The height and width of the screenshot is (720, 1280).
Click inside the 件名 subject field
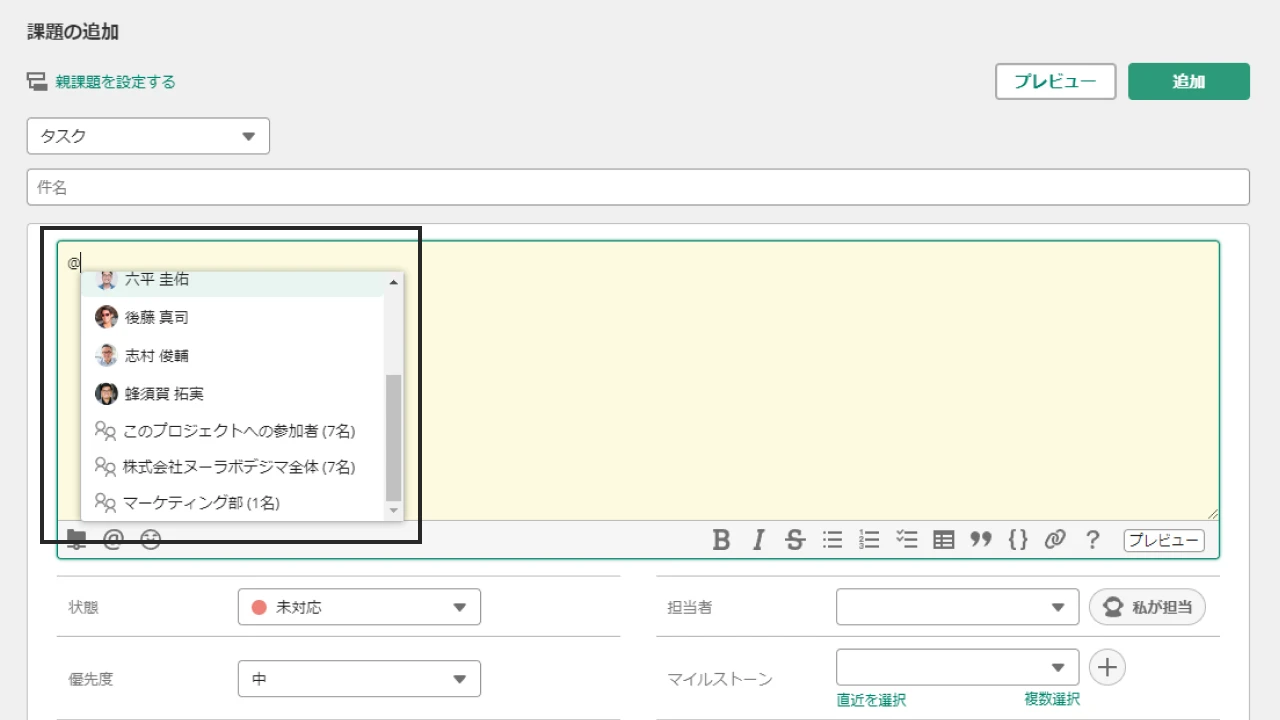[400, 186]
